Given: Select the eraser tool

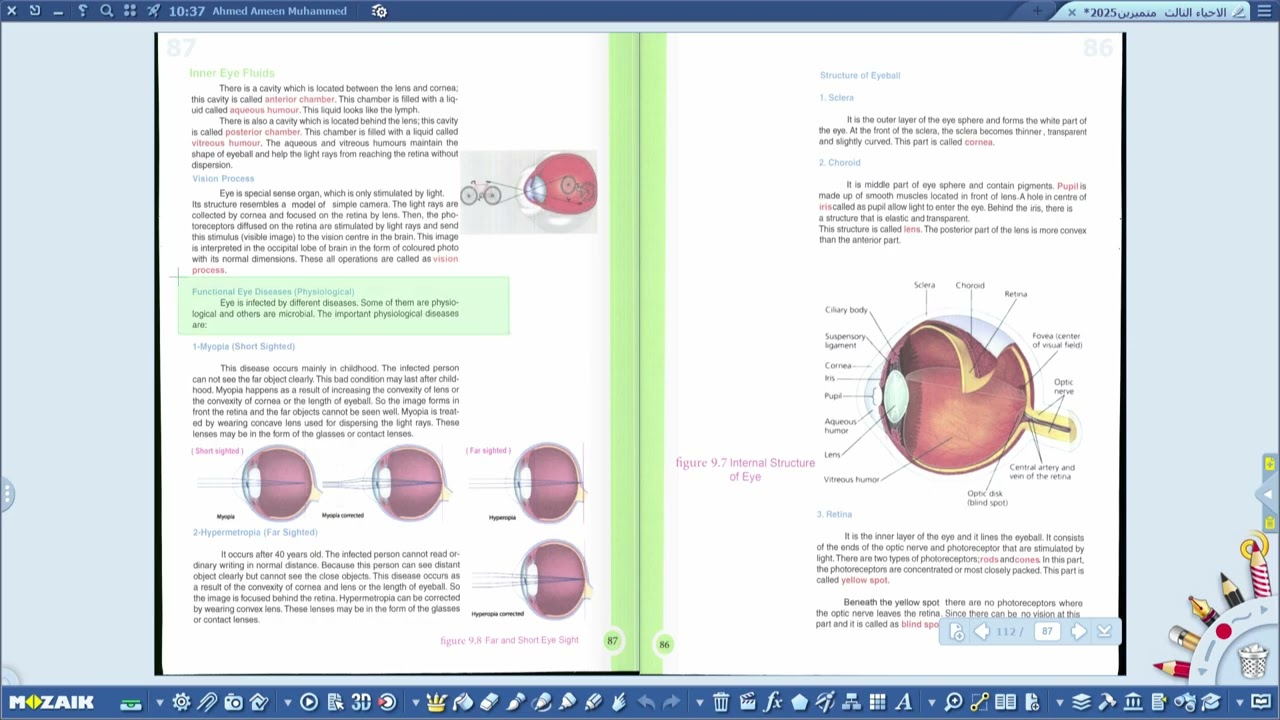Looking at the screenshot, I should coord(488,702).
